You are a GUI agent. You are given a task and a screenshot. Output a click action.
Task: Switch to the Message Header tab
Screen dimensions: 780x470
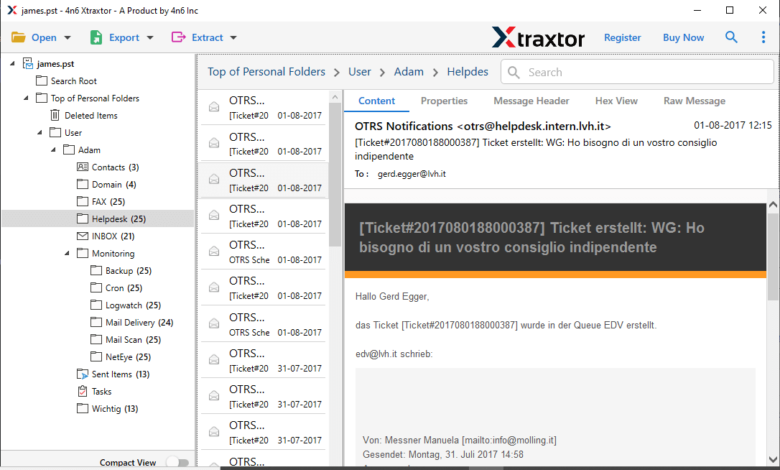[531, 101]
